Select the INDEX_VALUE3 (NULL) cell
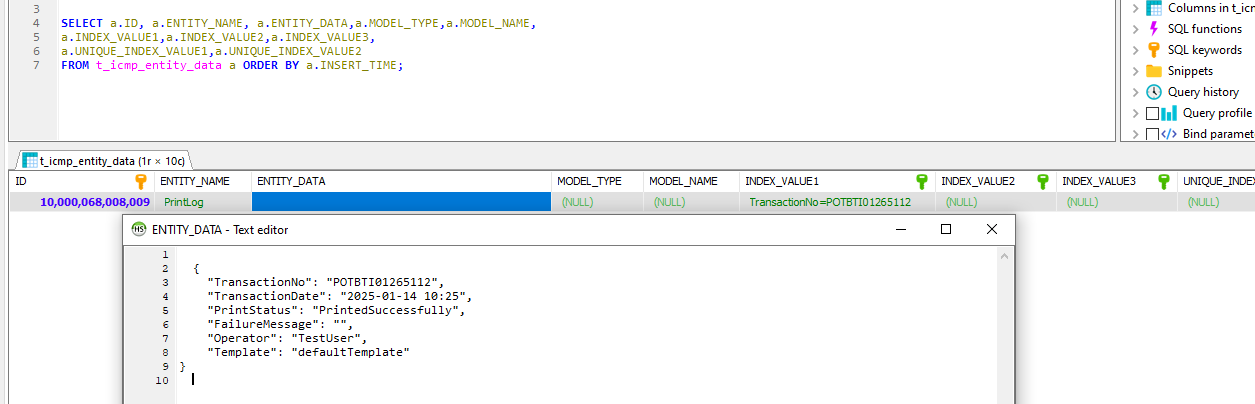This screenshot has height=404, width=1255. click(1115, 201)
